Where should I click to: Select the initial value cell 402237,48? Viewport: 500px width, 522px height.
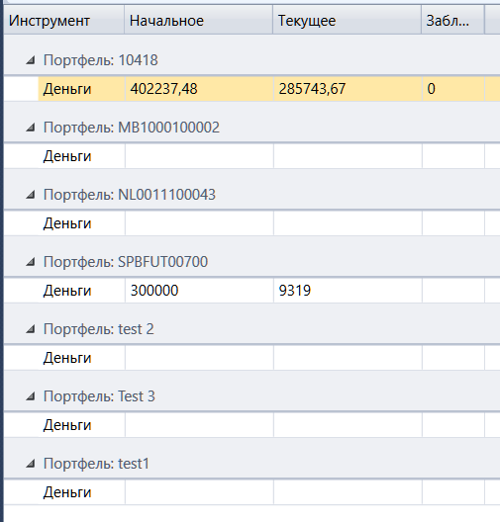(199, 89)
